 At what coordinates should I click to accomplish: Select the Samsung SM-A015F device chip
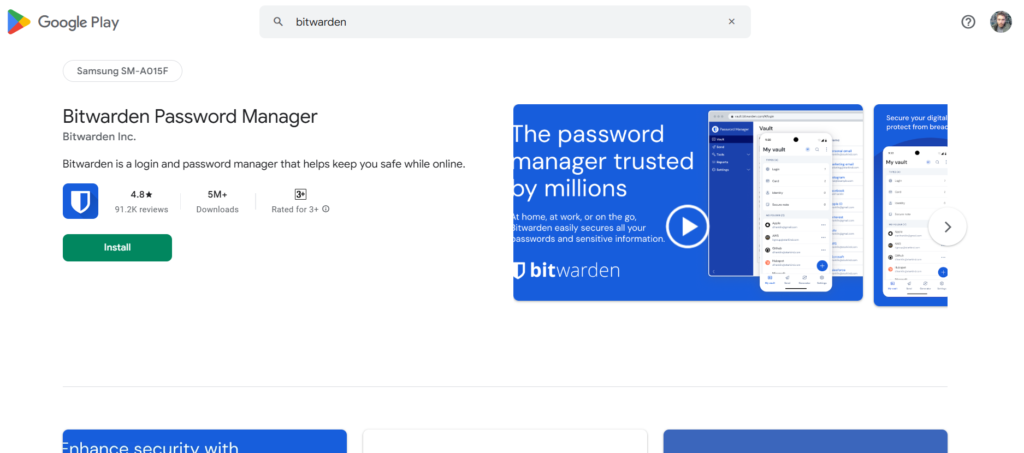tap(122, 71)
